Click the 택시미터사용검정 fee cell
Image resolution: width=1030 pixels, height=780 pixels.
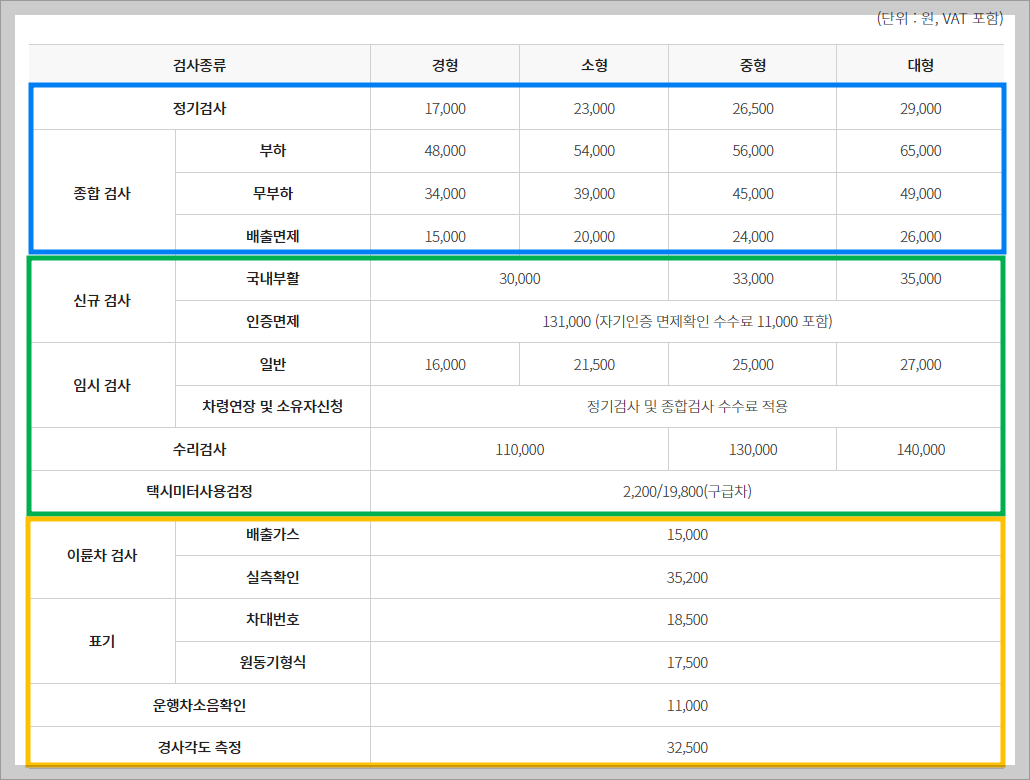(x=685, y=491)
